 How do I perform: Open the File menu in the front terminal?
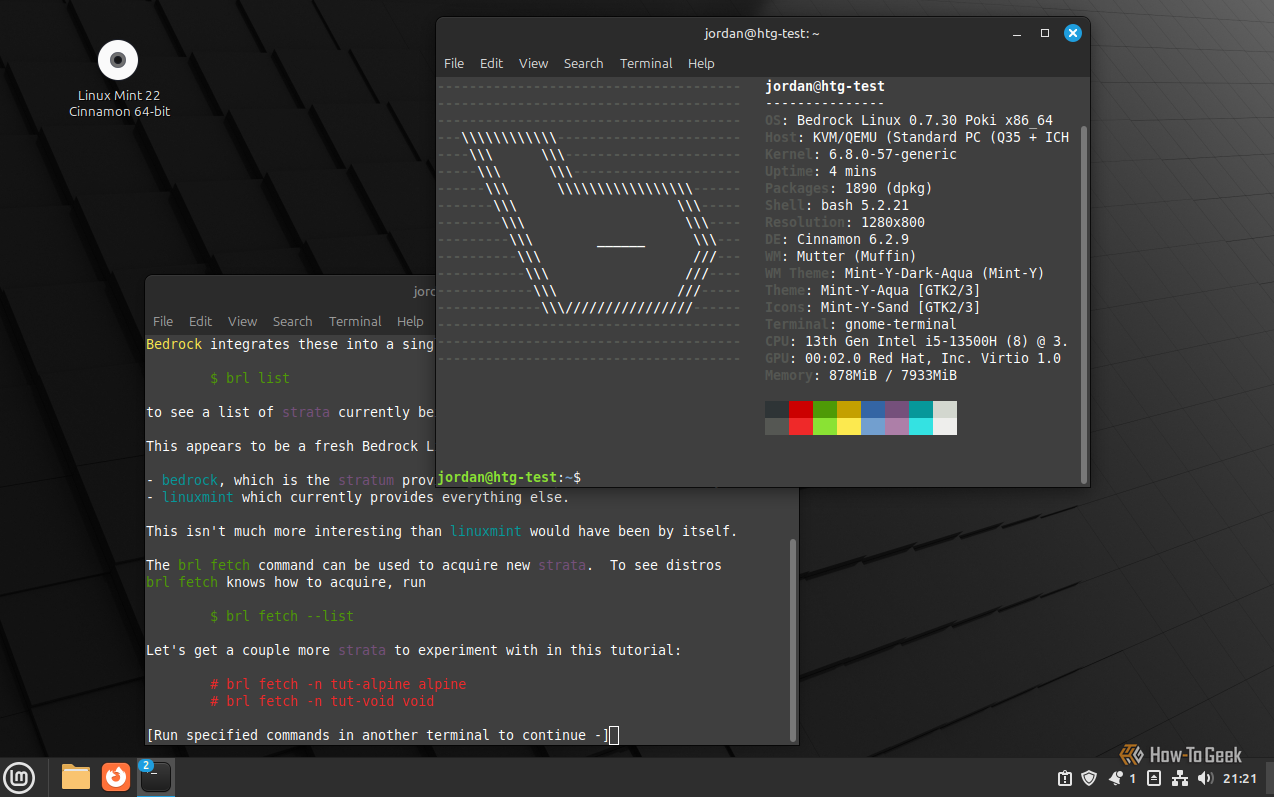click(x=454, y=63)
